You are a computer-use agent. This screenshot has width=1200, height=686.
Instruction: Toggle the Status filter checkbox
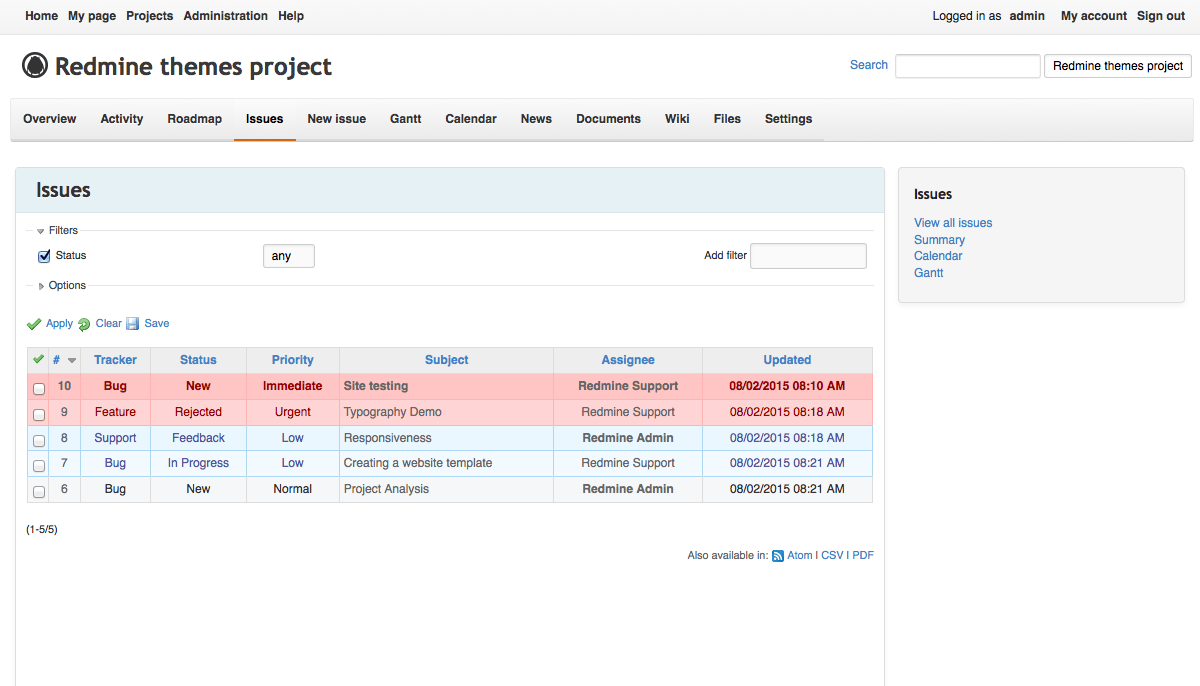tap(44, 256)
